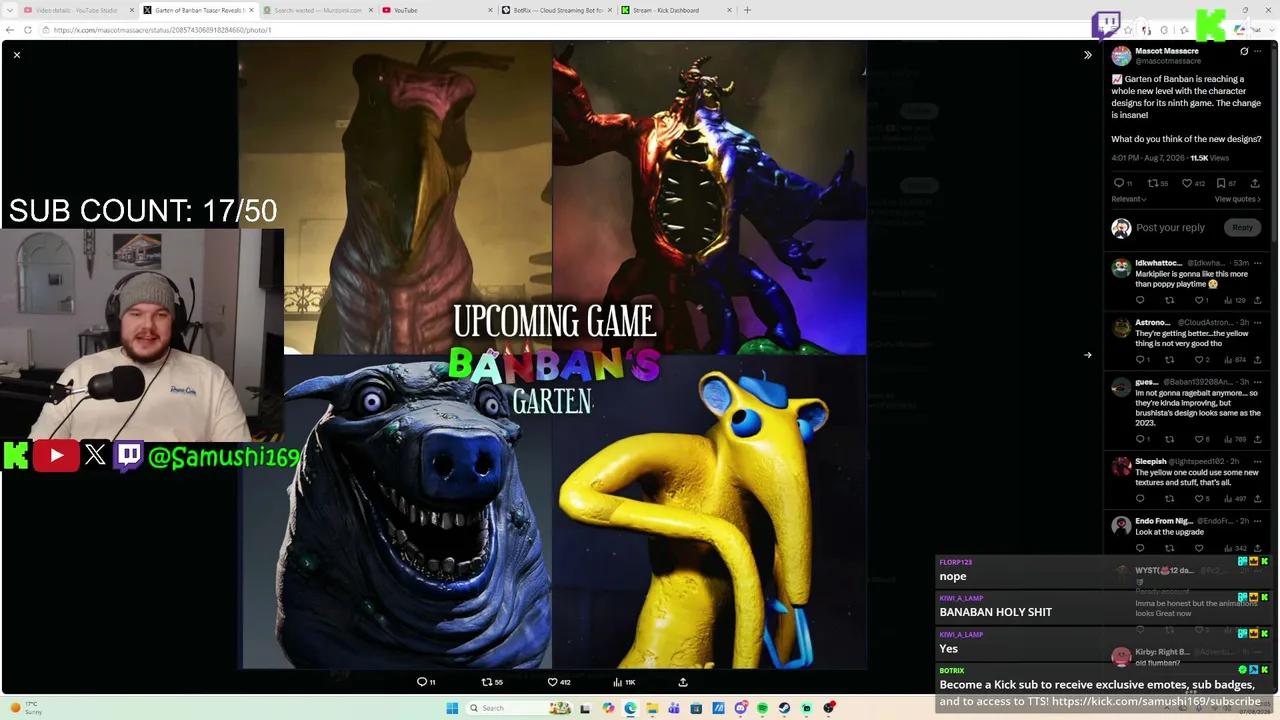Open Spotify from the taskbar
The height and width of the screenshot is (720, 1280).
[762, 708]
